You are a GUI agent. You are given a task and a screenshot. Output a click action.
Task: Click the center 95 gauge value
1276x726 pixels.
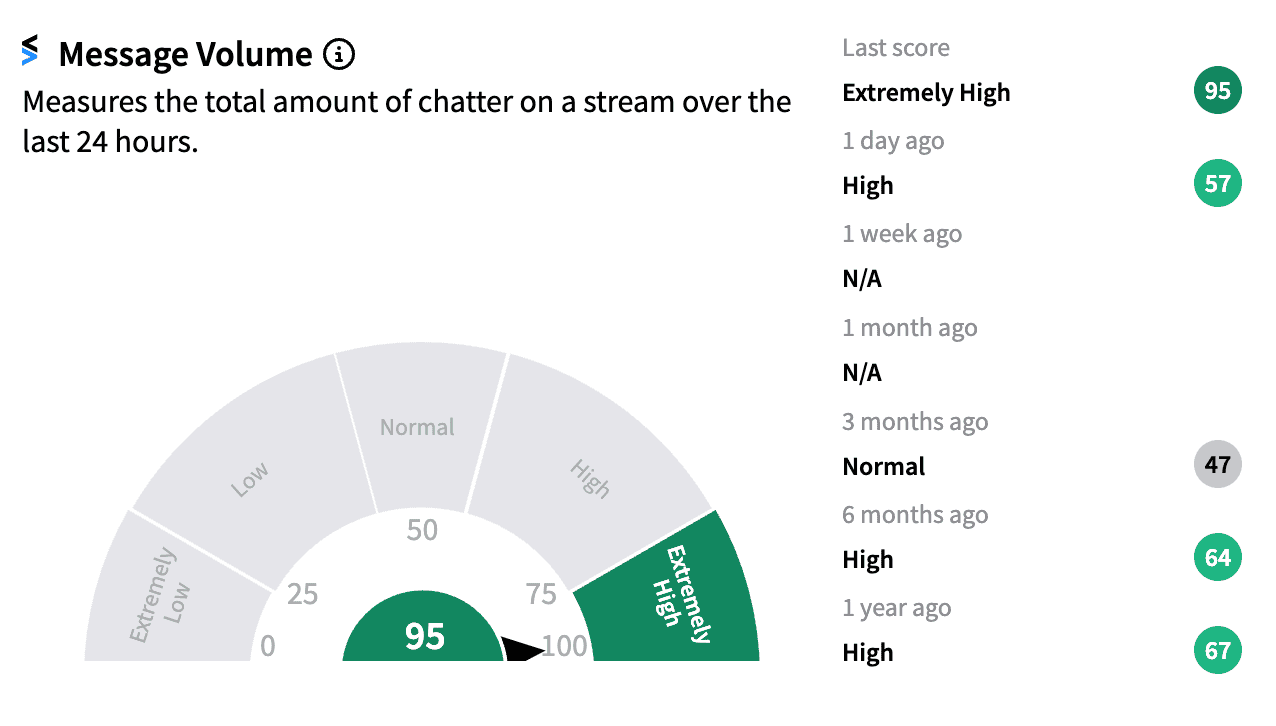pos(424,637)
